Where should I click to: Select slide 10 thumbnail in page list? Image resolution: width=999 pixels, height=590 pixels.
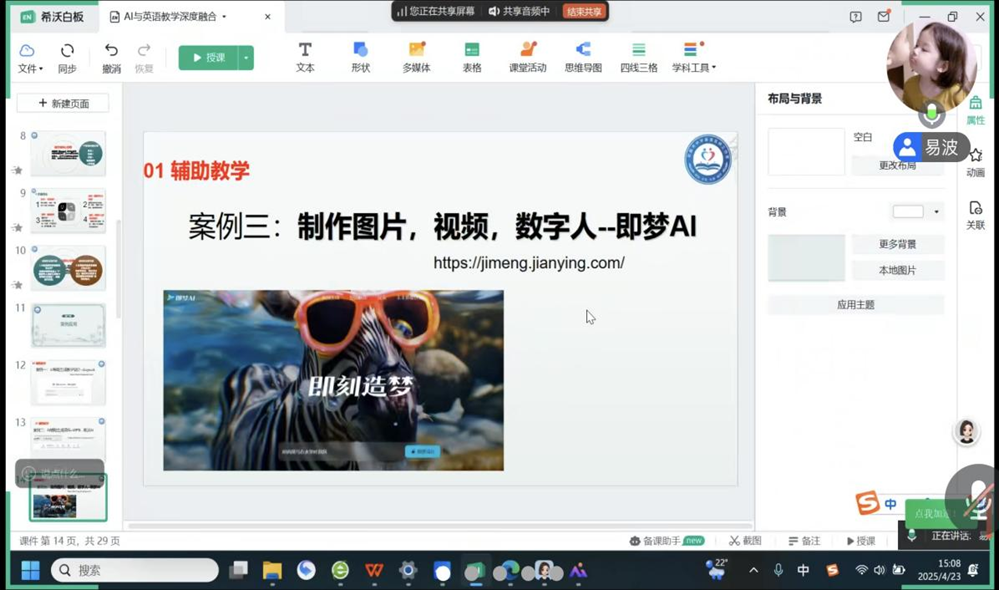(68, 268)
